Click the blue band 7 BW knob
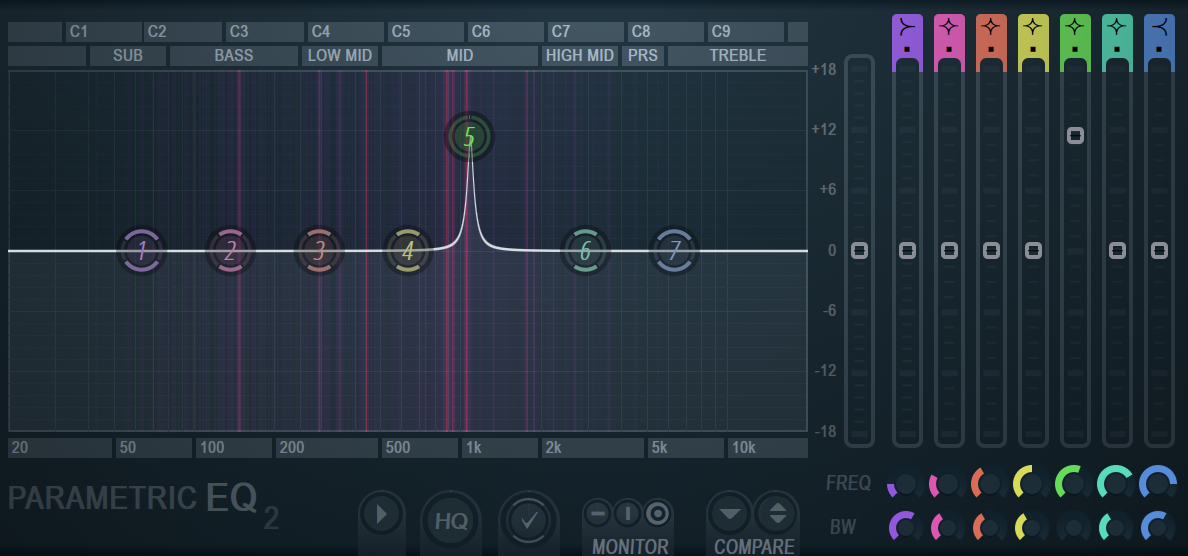Image resolution: width=1188 pixels, height=556 pixels. 1158,526
